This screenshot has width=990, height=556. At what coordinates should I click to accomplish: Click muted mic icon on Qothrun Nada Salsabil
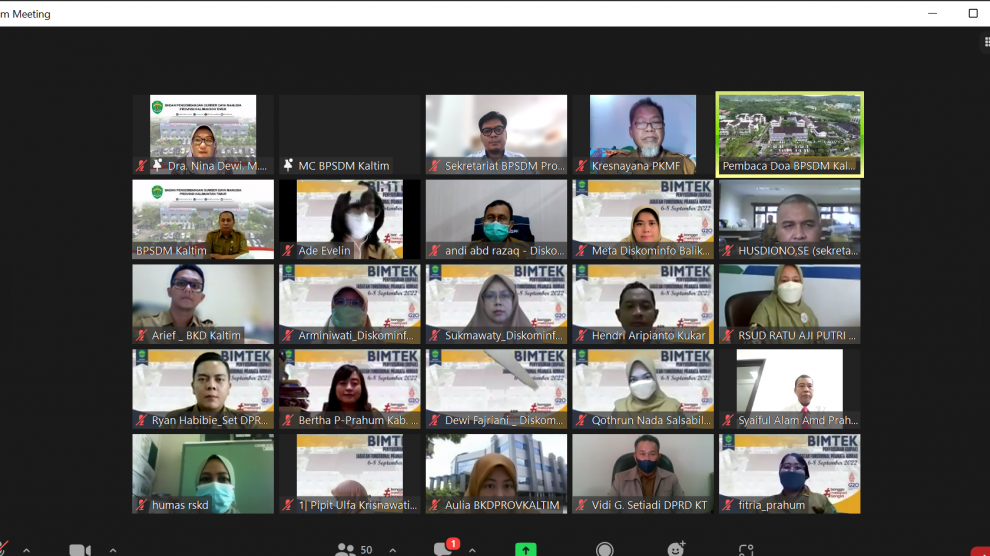point(581,420)
